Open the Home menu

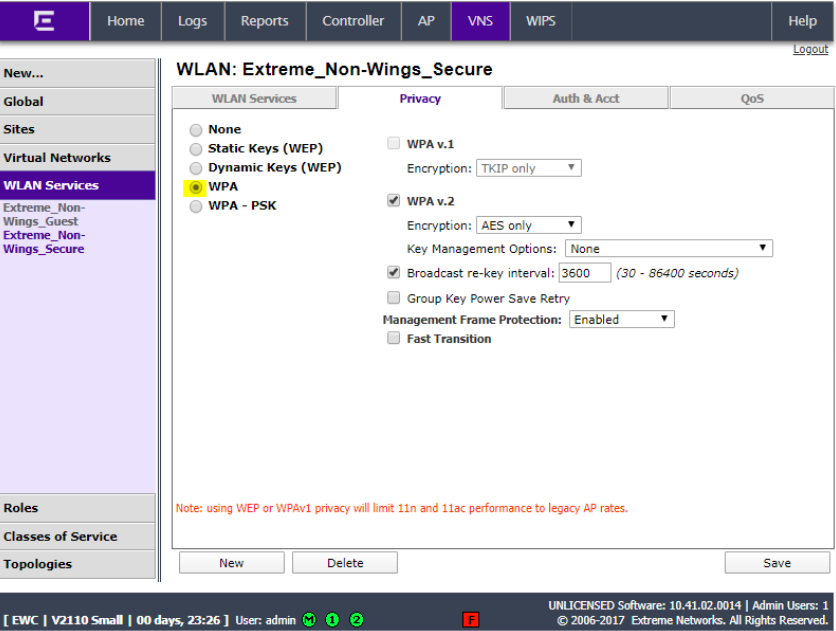126,21
